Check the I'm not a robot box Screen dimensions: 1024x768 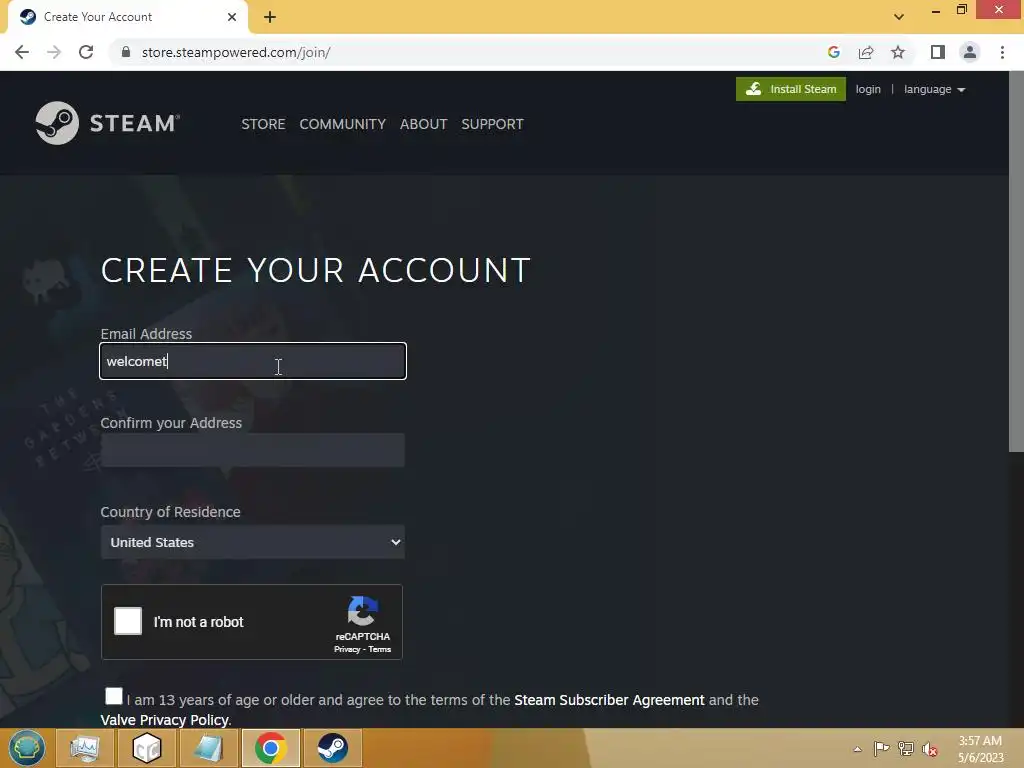[x=128, y=621]
